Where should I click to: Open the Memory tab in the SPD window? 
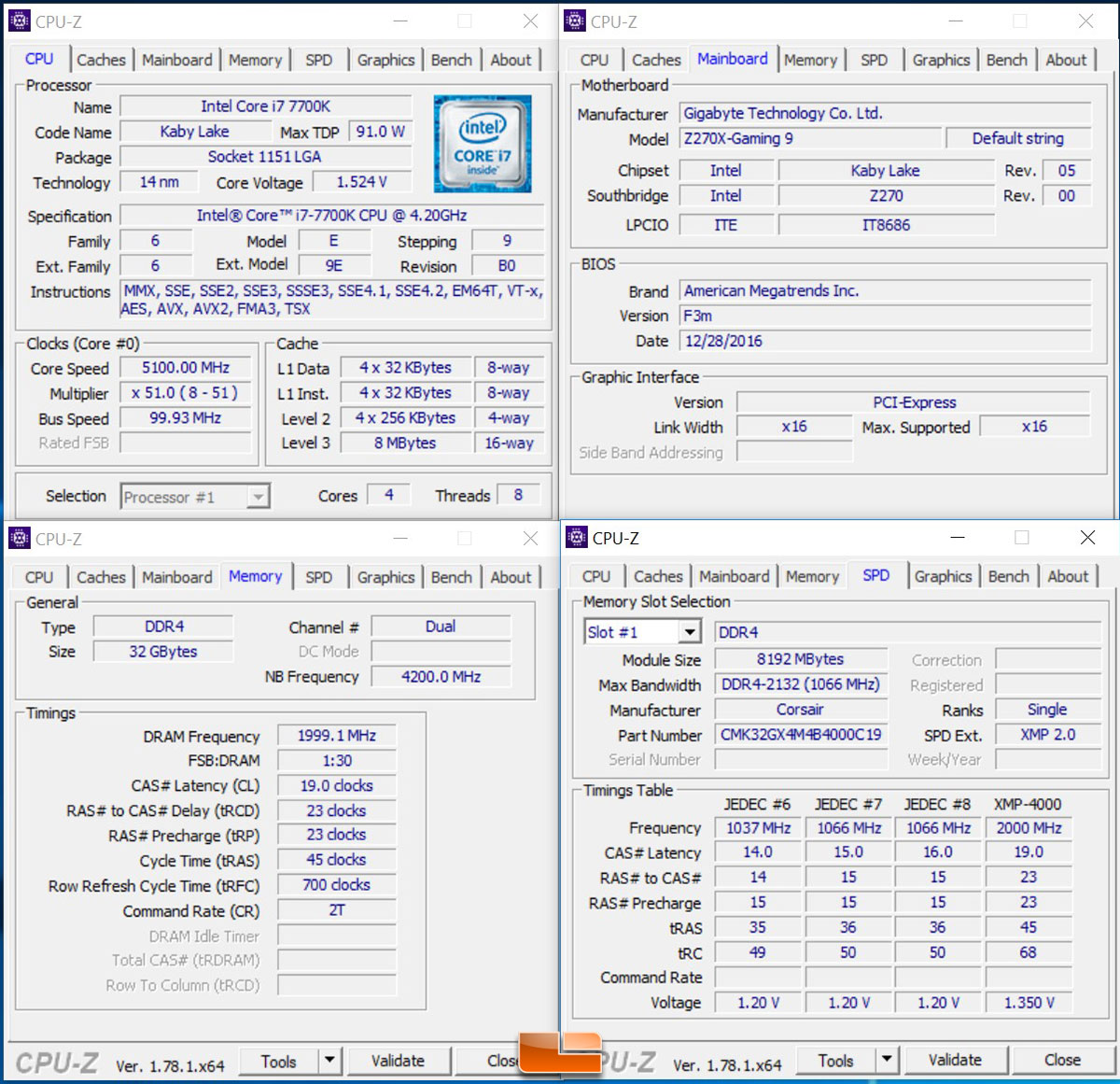point(812,576)
